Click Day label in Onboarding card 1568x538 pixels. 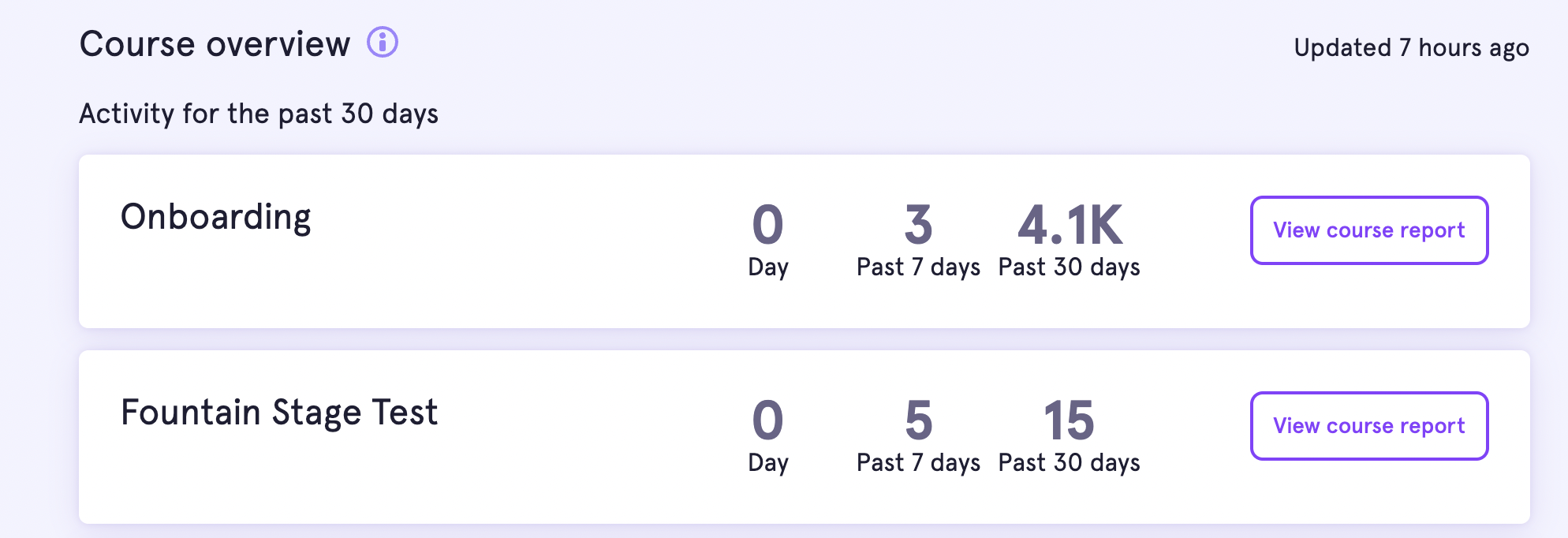tap(768, 267)
